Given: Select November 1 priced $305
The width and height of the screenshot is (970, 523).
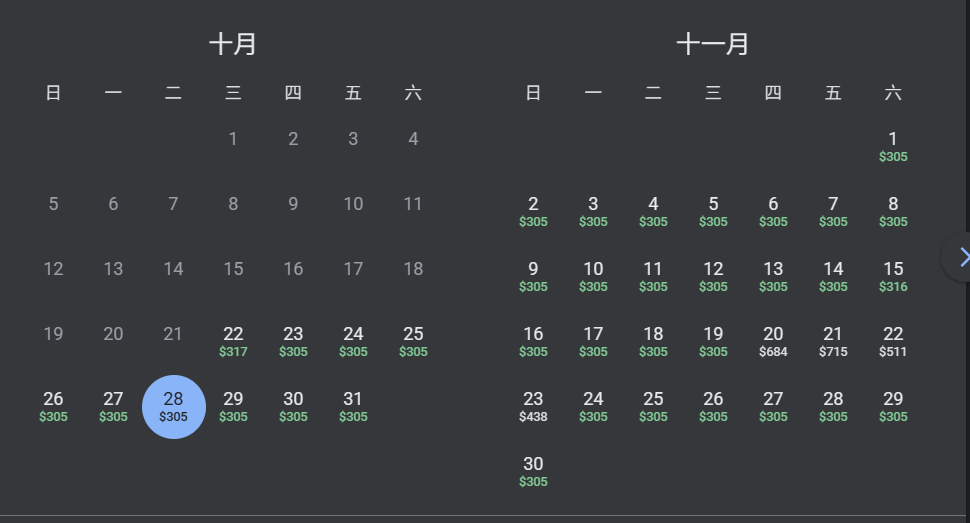Looking at the screenshot, I should [893, 147].
